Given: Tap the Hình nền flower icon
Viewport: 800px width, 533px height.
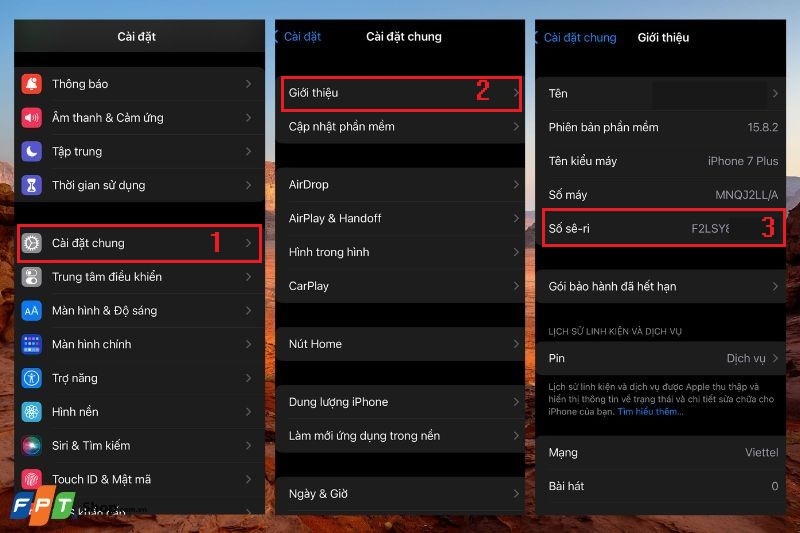Looking at the screenshot, I should tap(32, 412).
